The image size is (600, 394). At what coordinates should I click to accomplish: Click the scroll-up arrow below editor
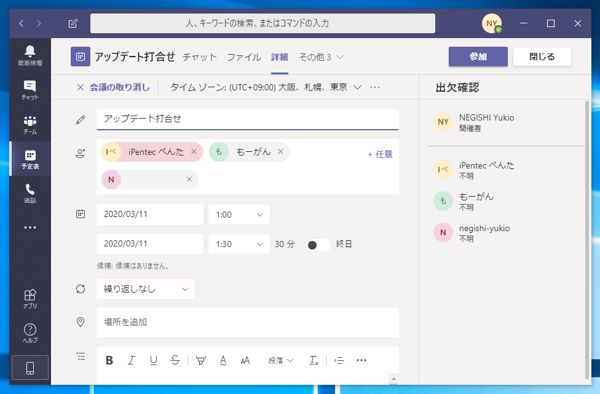393,379
